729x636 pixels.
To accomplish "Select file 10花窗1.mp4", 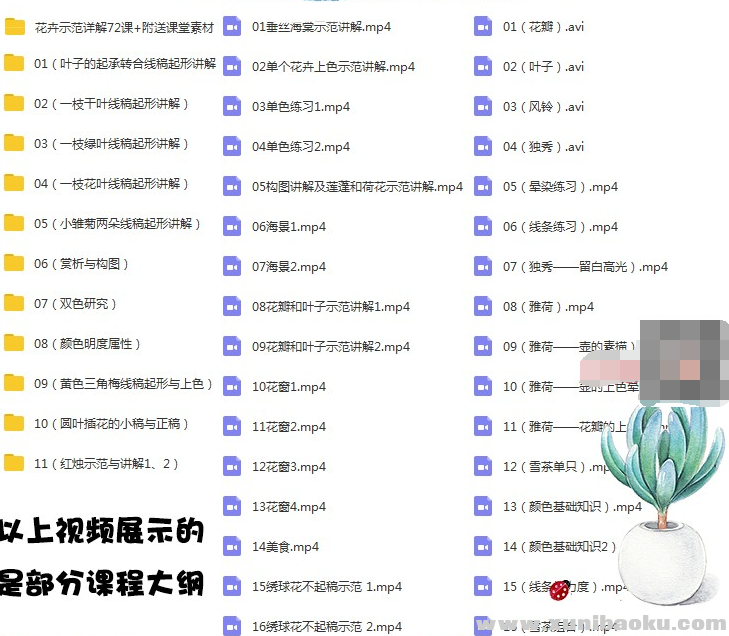I will [x=289, y=387].
